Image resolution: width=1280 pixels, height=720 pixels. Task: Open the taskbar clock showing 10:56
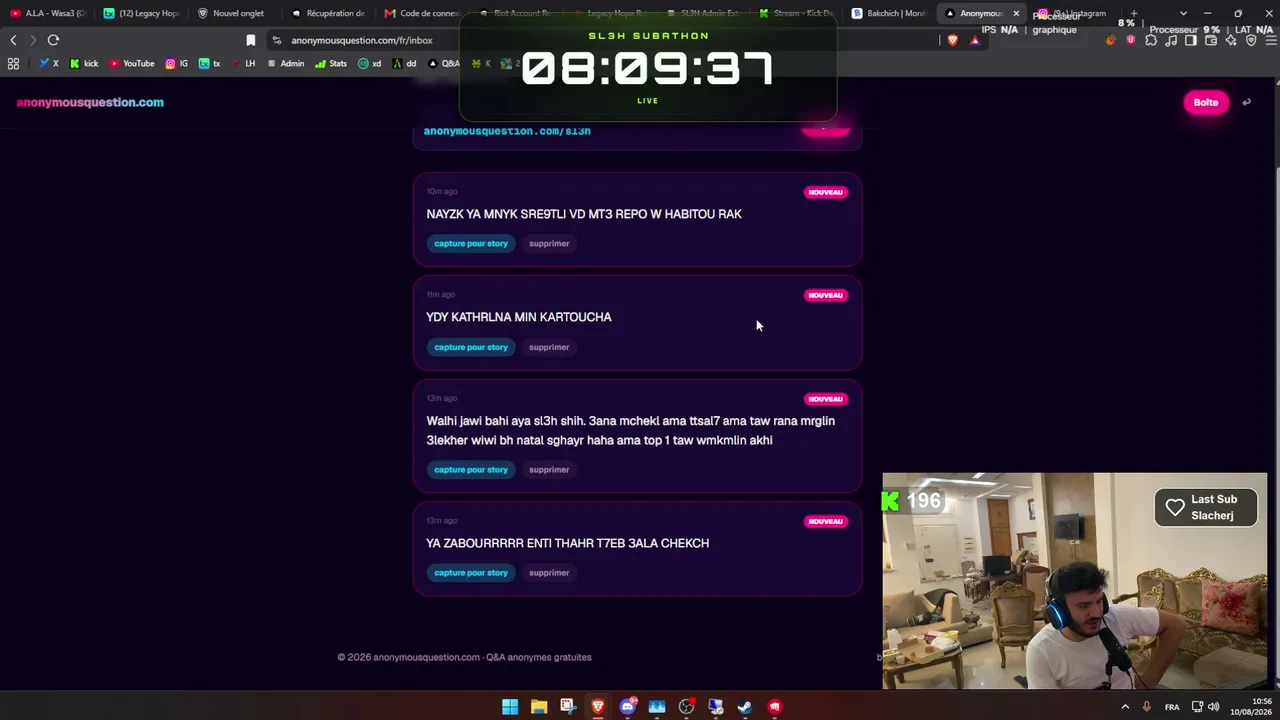tap(1251, 707)
